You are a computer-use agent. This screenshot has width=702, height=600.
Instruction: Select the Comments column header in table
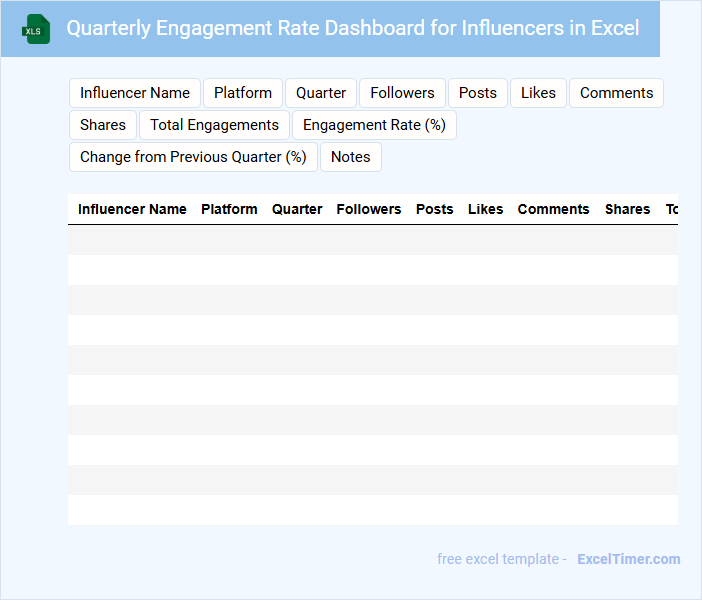553,209
